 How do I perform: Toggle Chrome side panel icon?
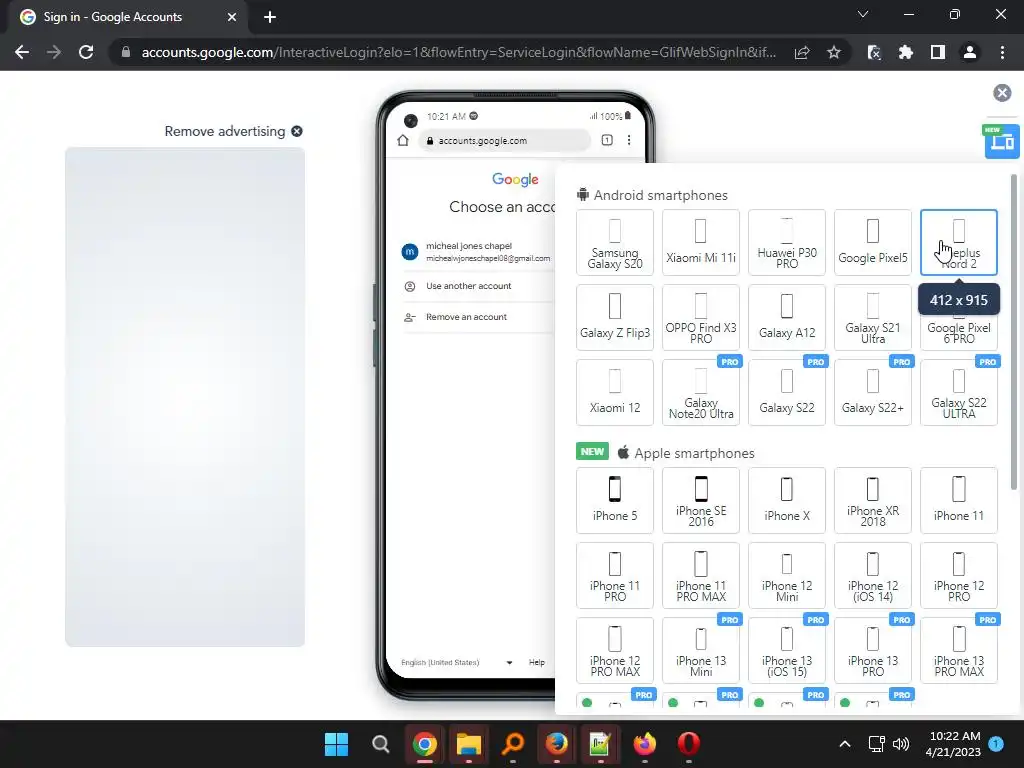938,52
